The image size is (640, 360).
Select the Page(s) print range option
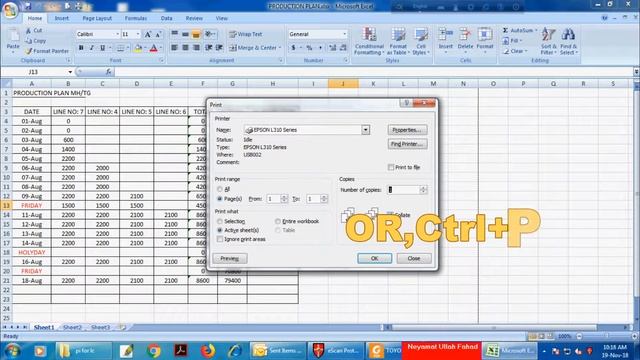tap(220, 199)
